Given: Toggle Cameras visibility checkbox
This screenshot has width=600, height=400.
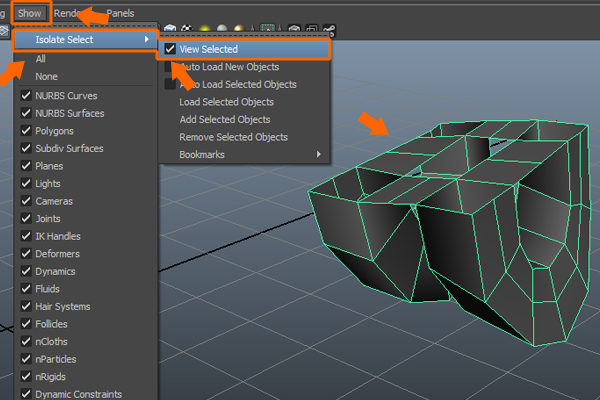Looking at the screenshot, I should click(x=27, y=201).
